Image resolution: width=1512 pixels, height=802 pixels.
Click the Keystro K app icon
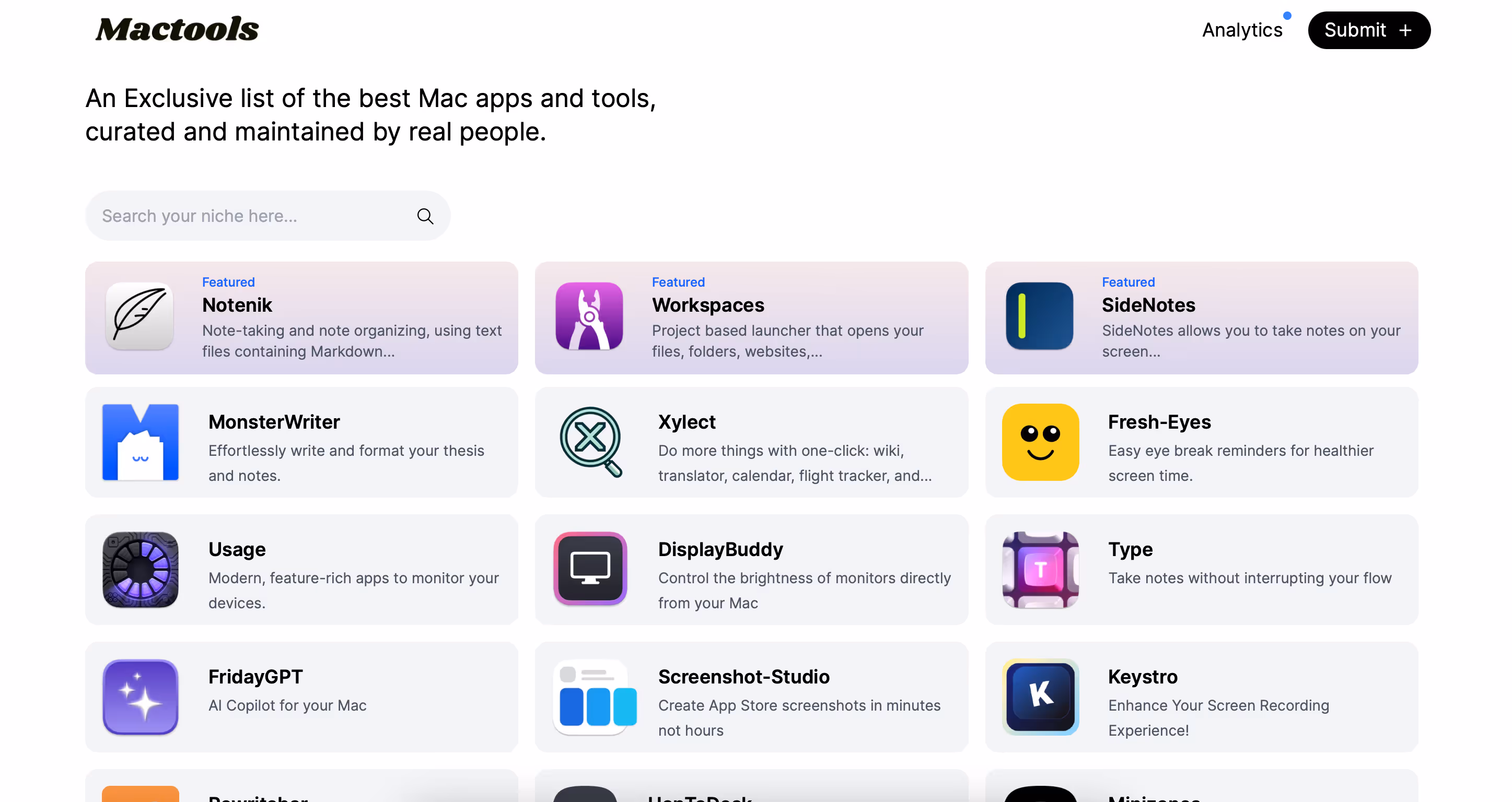(1040, 697)
